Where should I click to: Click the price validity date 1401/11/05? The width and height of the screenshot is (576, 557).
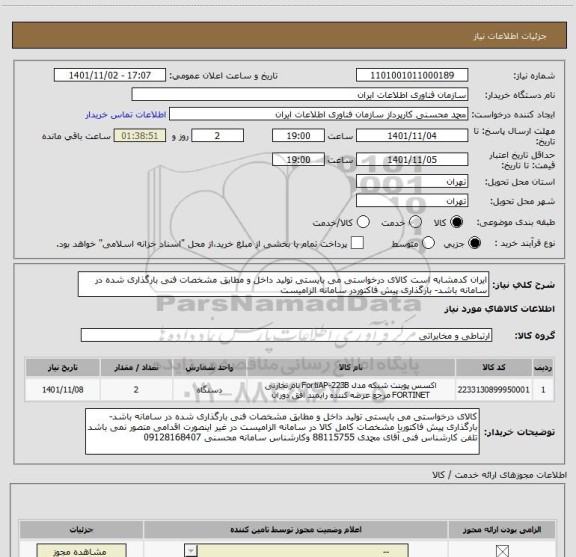click(412, 160)
